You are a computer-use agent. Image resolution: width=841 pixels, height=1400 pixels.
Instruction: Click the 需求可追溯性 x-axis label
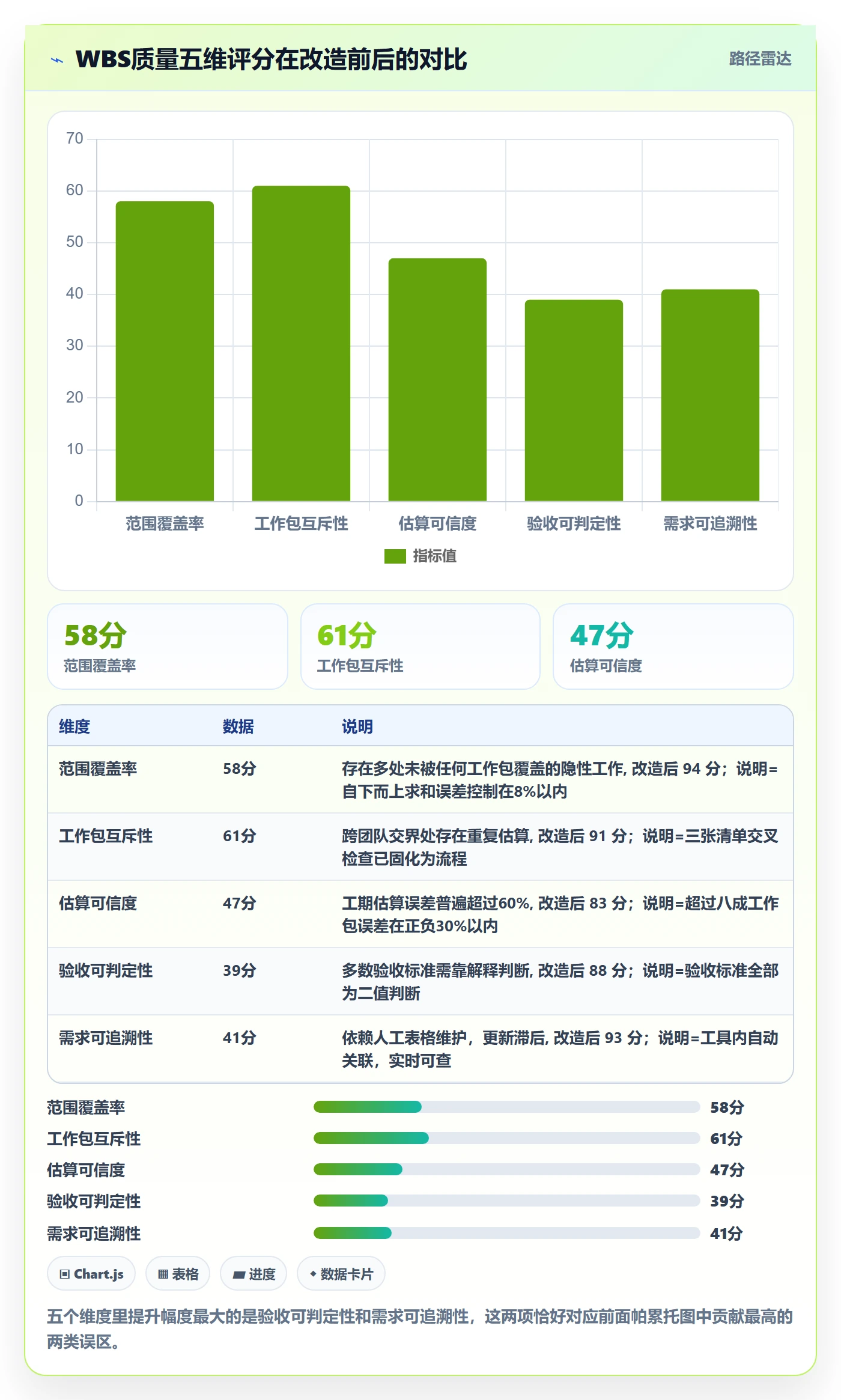[x=710, y=524]
